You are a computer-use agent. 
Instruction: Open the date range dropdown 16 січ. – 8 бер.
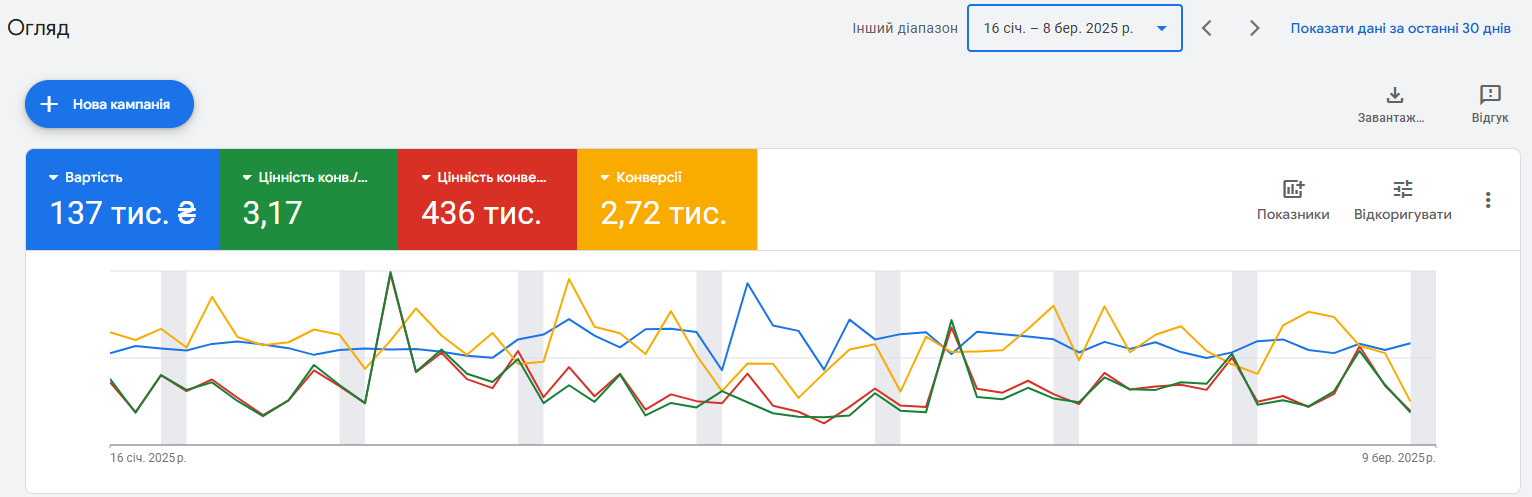click(1075, 28)
